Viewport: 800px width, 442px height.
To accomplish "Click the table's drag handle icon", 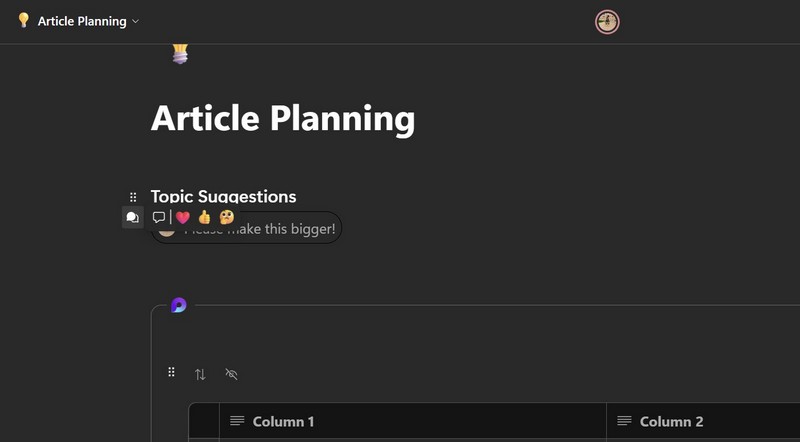I will pos(171,372).
